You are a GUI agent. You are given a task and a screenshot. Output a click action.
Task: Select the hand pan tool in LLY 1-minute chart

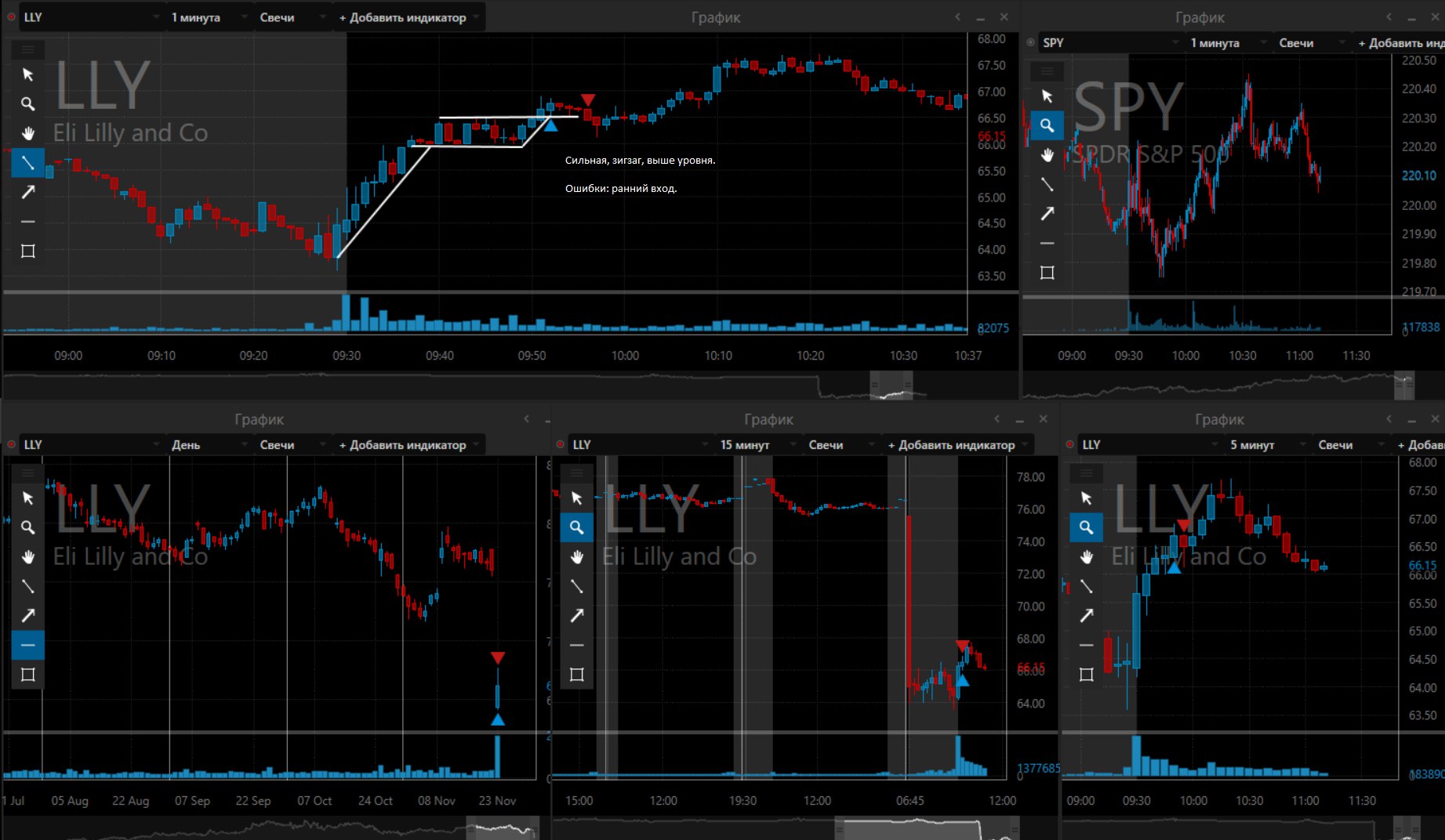pos(27,133)
